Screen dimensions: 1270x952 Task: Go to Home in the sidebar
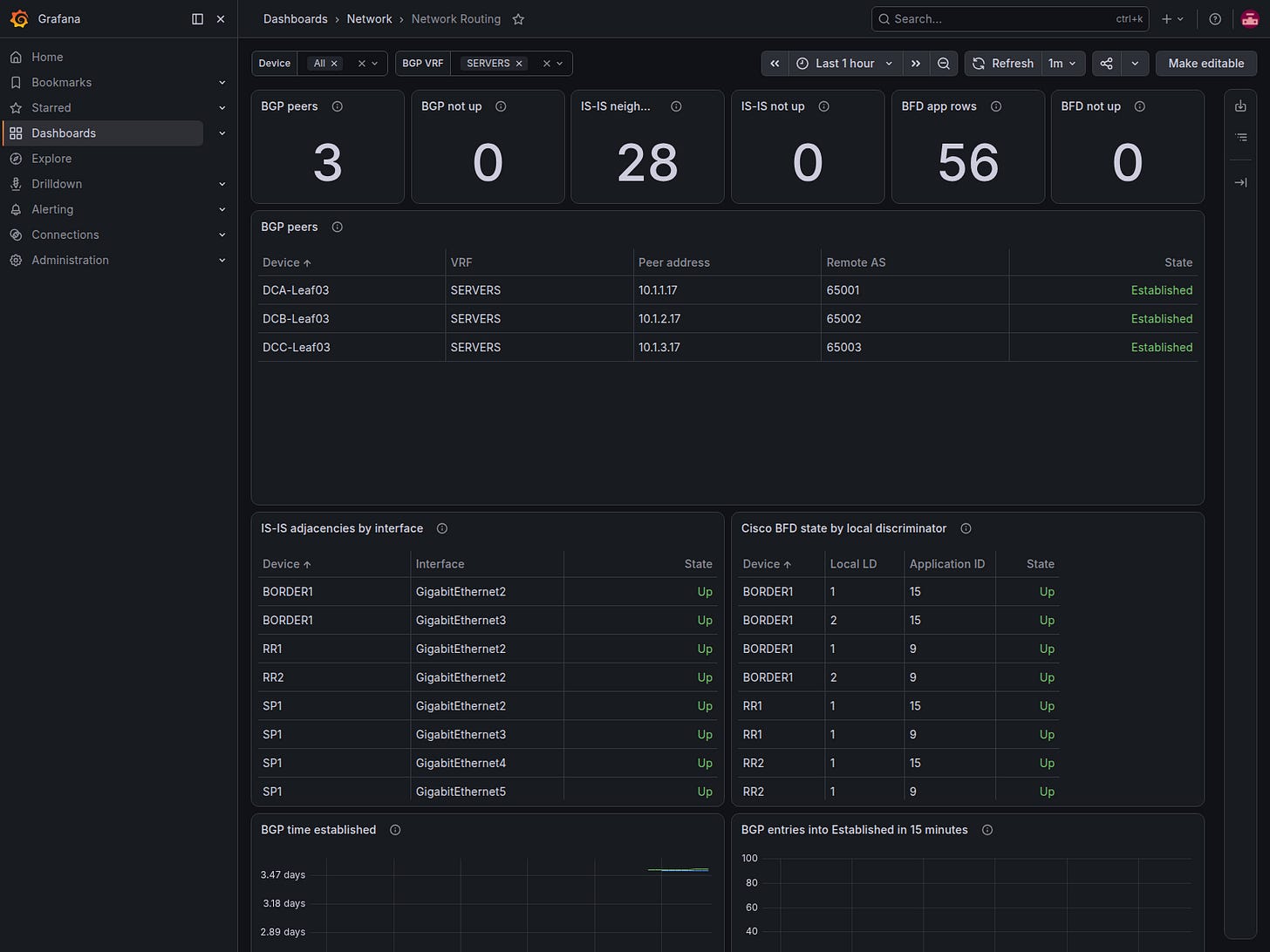(x=47, y=57)
